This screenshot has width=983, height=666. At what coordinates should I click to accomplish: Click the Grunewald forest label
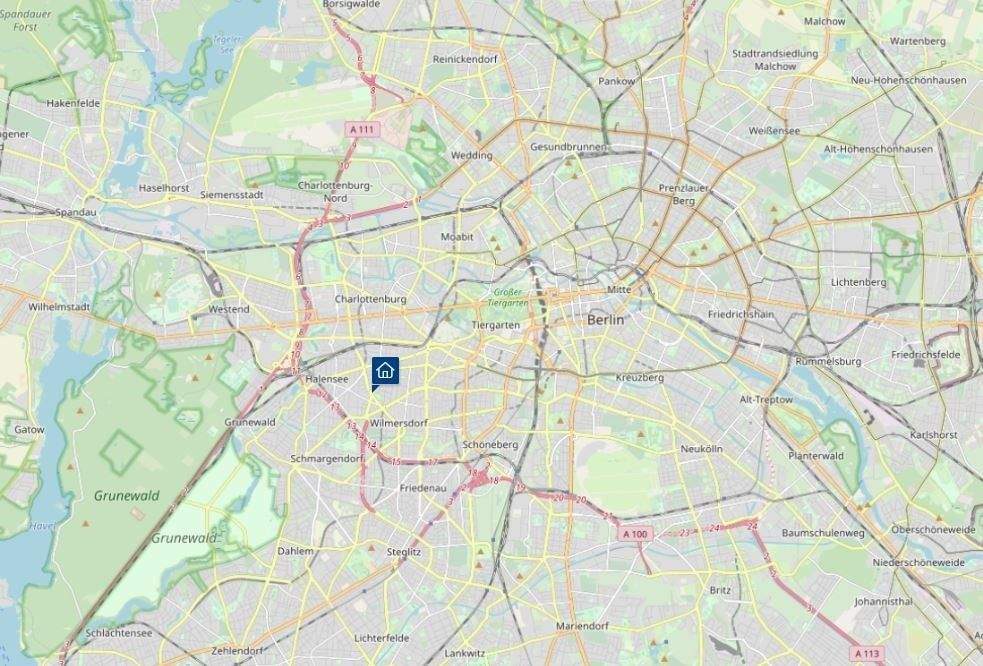coord(127,495)
